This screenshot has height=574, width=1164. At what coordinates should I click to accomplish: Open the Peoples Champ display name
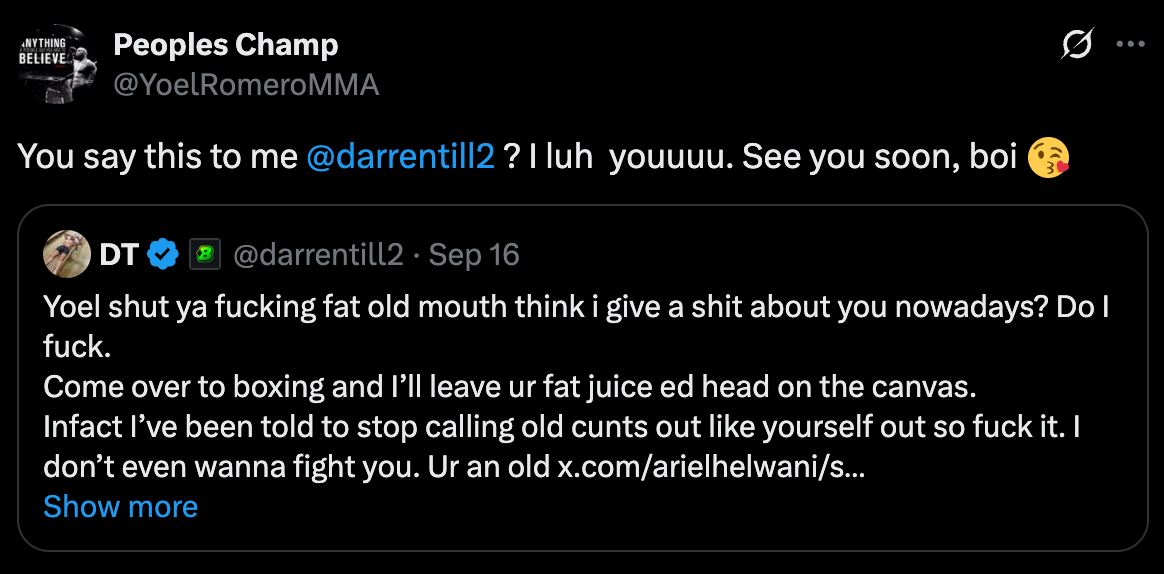pos(225,45)
